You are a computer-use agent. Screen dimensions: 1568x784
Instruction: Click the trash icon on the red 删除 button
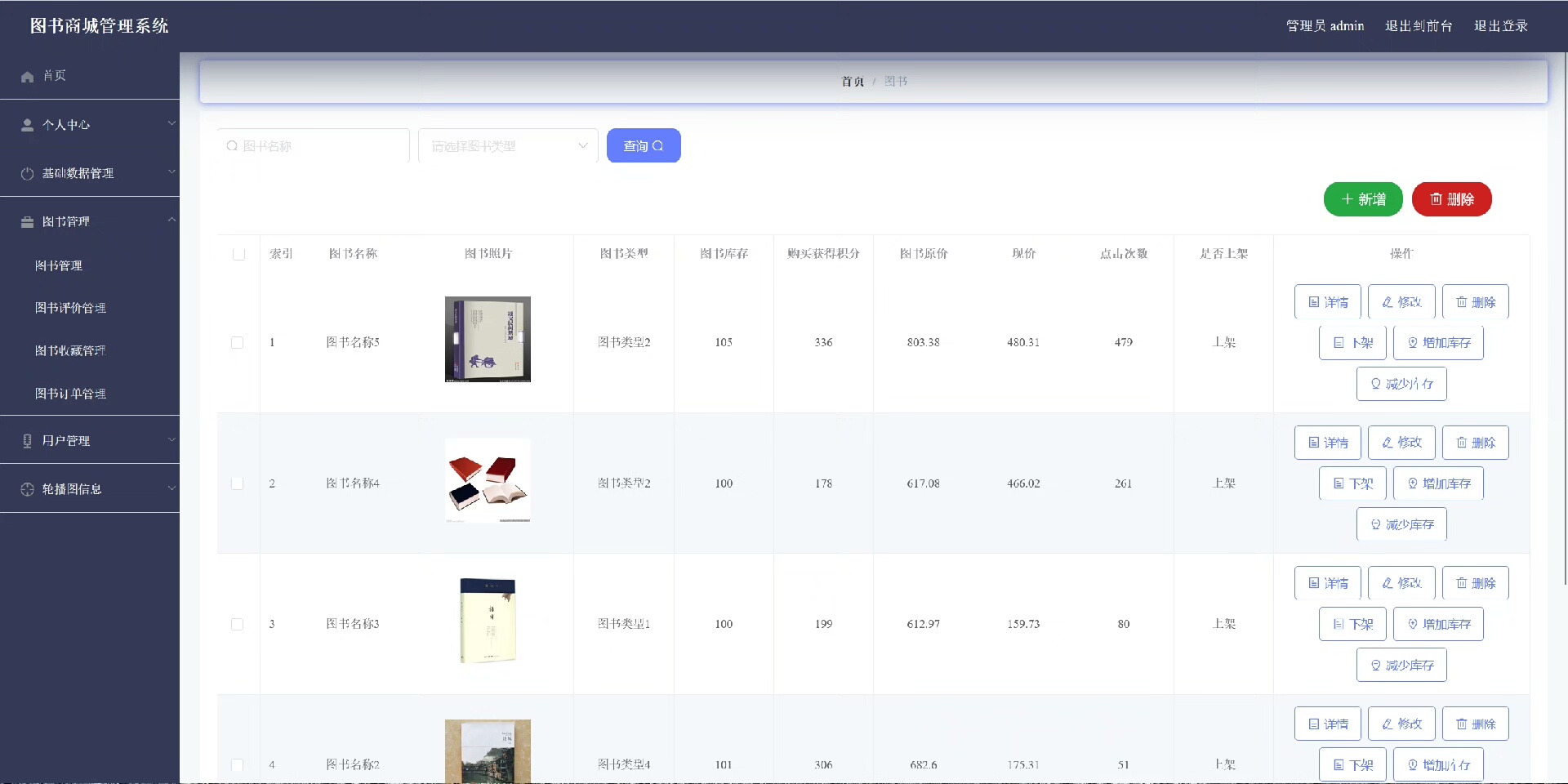point(1436,199)
